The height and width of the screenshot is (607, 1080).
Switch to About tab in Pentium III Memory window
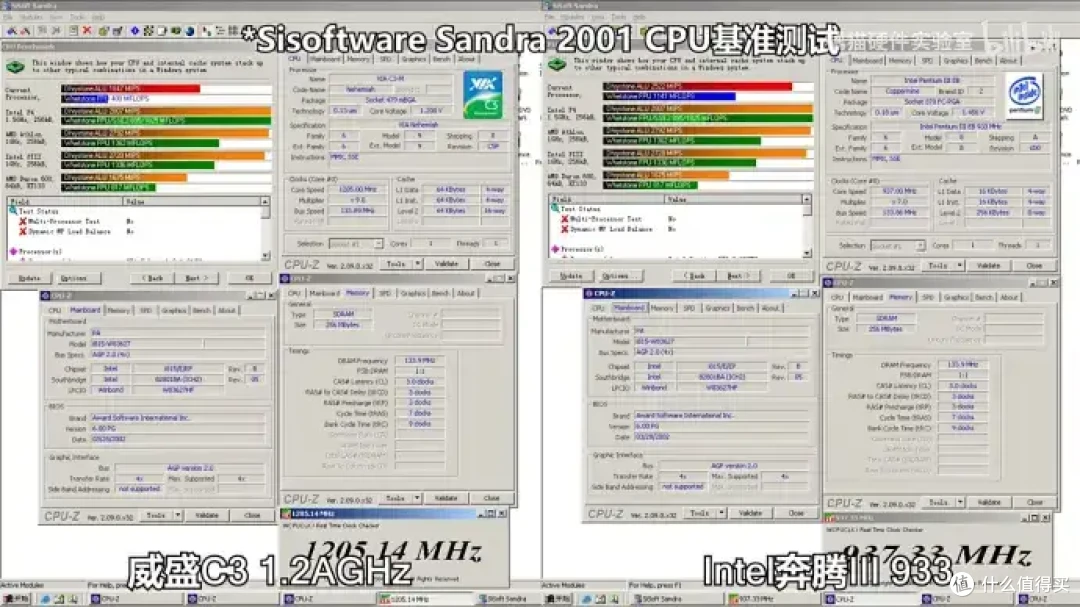[1009, 298]
